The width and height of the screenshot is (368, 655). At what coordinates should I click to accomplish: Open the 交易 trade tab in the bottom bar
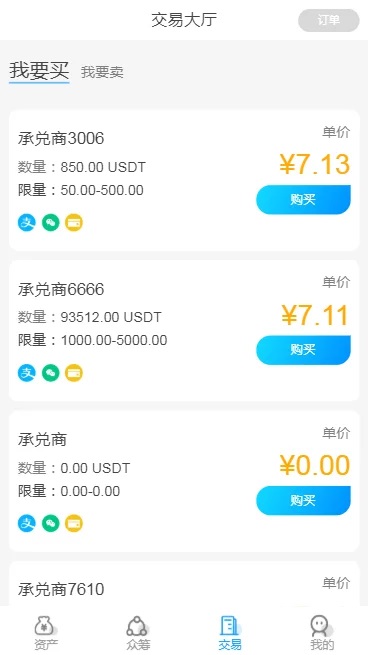click(230, 633)
